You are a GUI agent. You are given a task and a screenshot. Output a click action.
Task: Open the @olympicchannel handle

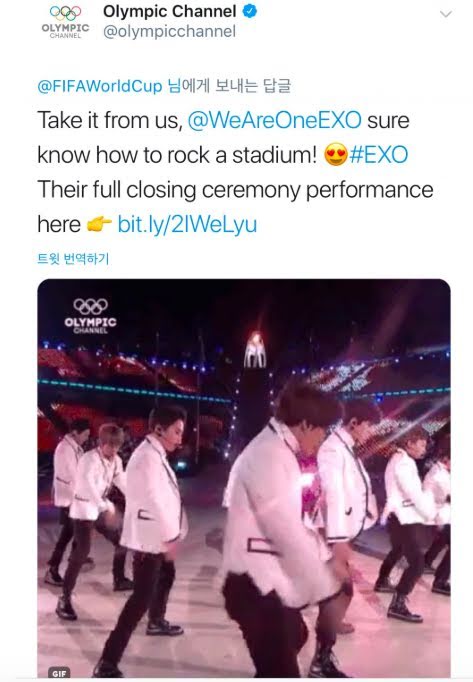tap(169, 32)
